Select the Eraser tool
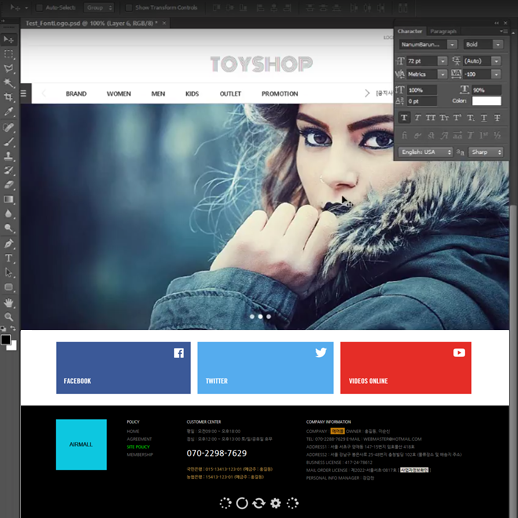Viewport: 518px width, 518px height. pyautogui.click(x=9, y=185)
